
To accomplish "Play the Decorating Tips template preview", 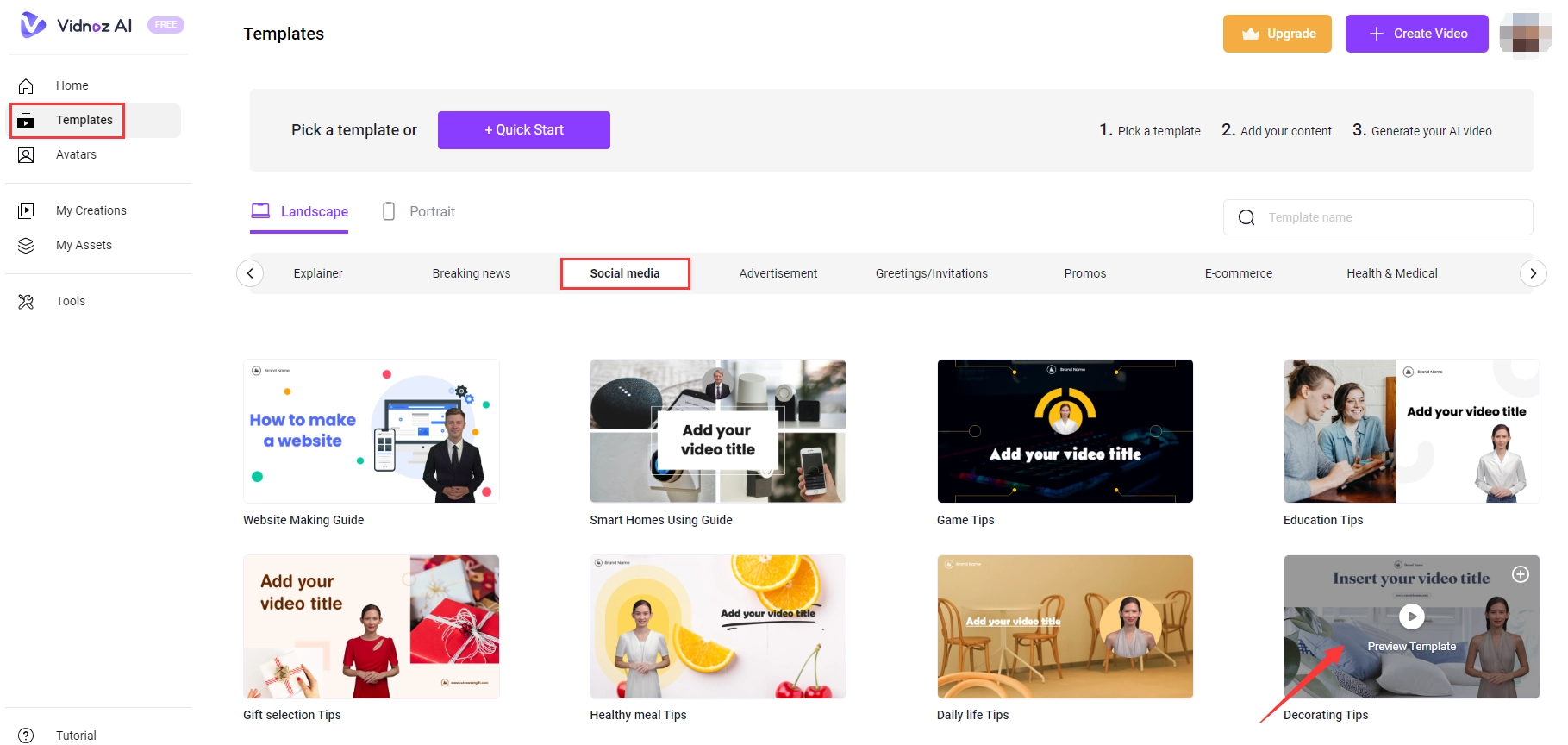I will (1411, 617).
